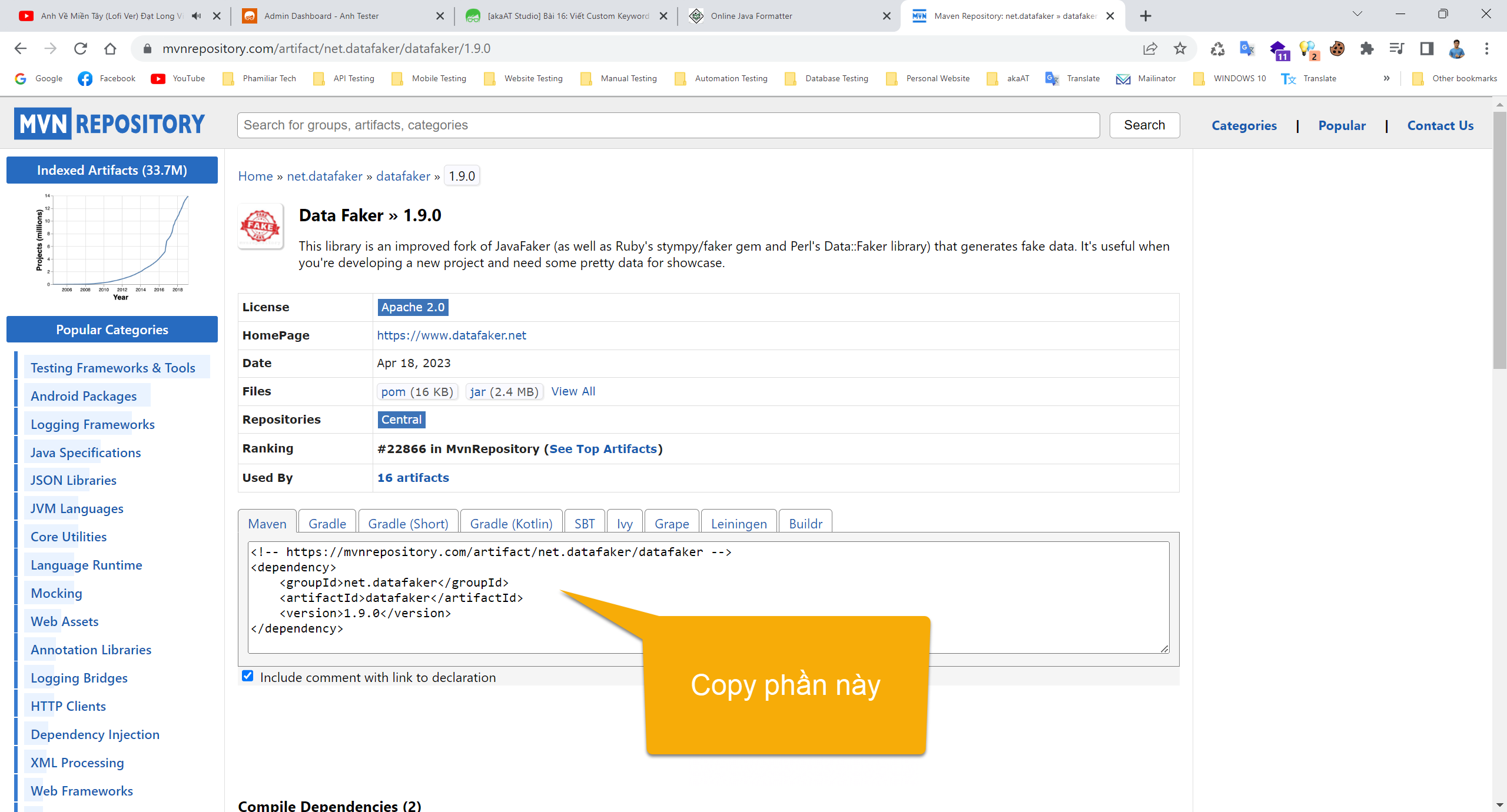Open the https://www.datafaker.net homepage link
The image size is (1507, 812).
(x=452, y=335)
